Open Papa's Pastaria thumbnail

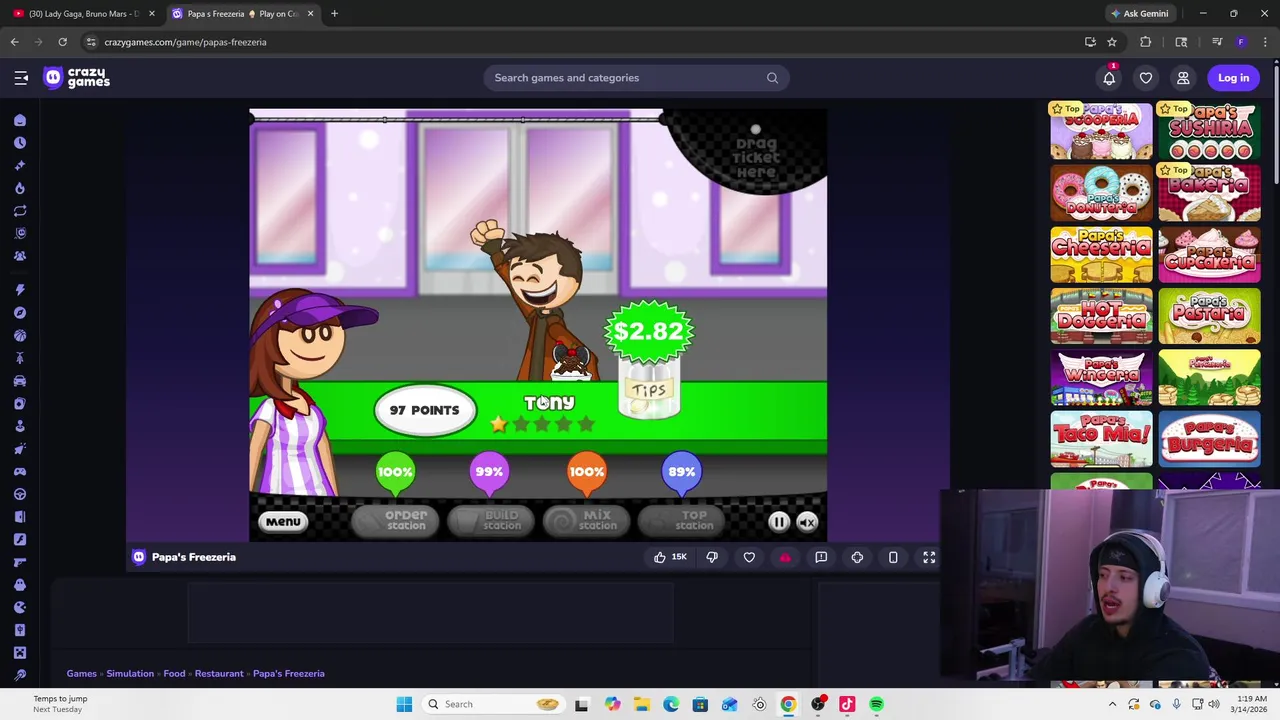[x=1209, y=317]
